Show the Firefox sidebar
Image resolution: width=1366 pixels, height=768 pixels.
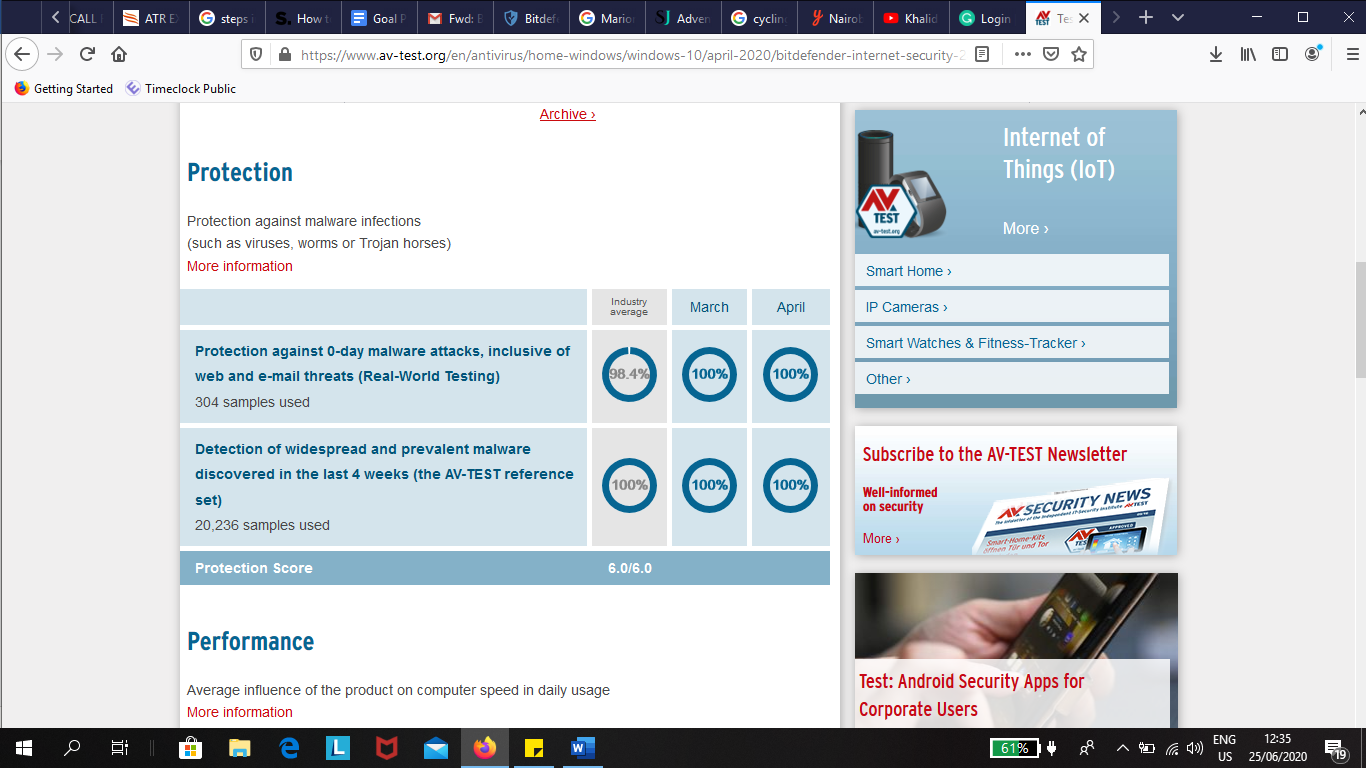(1280, 54)
